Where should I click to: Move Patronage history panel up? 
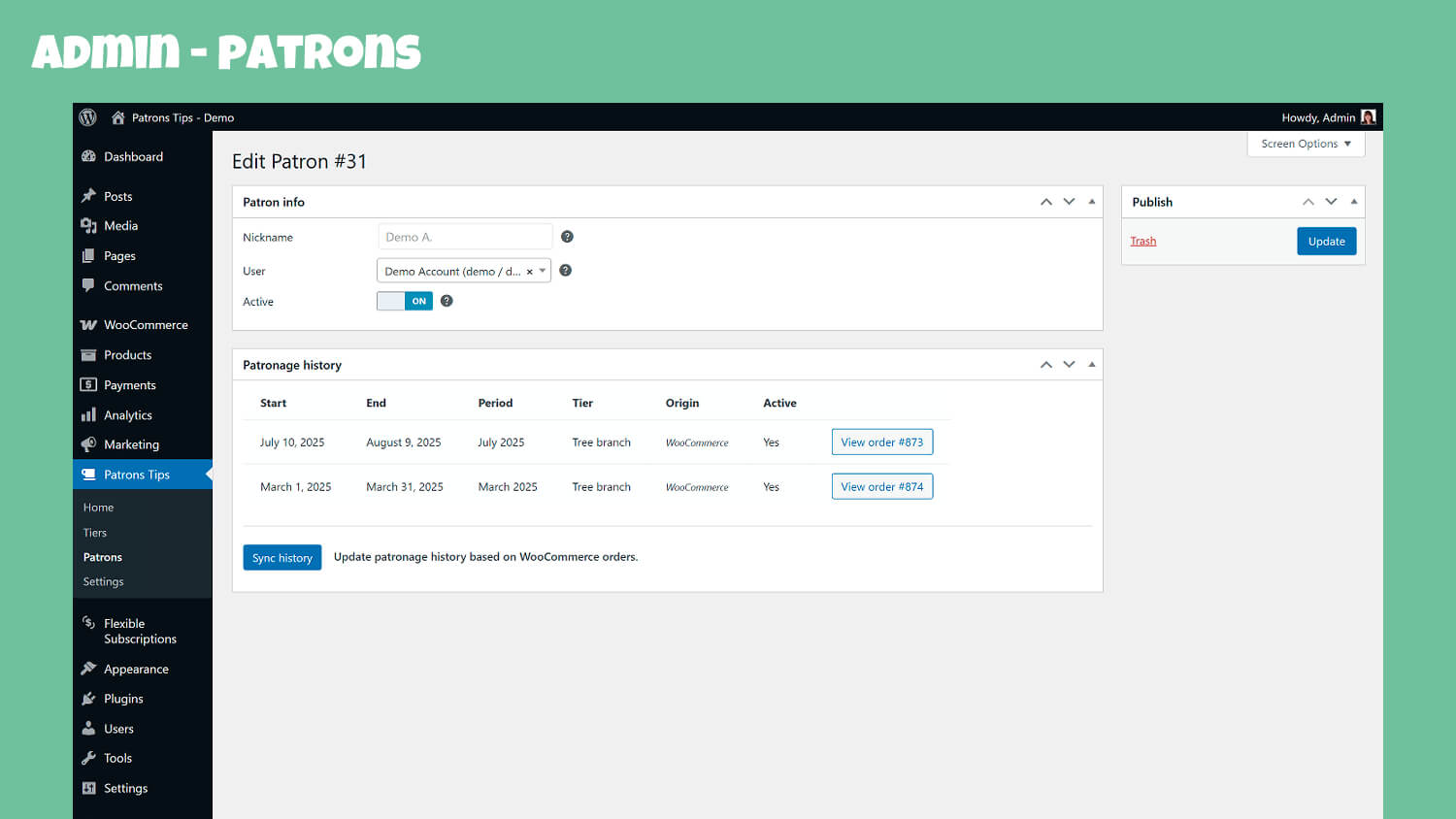coord(1046,365)
